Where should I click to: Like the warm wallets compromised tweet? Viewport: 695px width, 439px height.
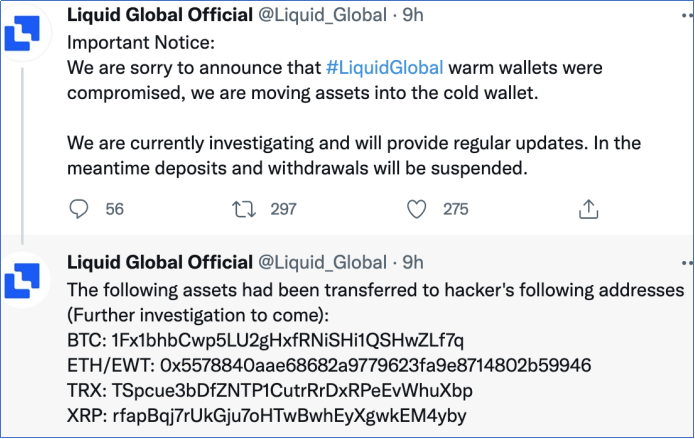[x=417, y=209]
